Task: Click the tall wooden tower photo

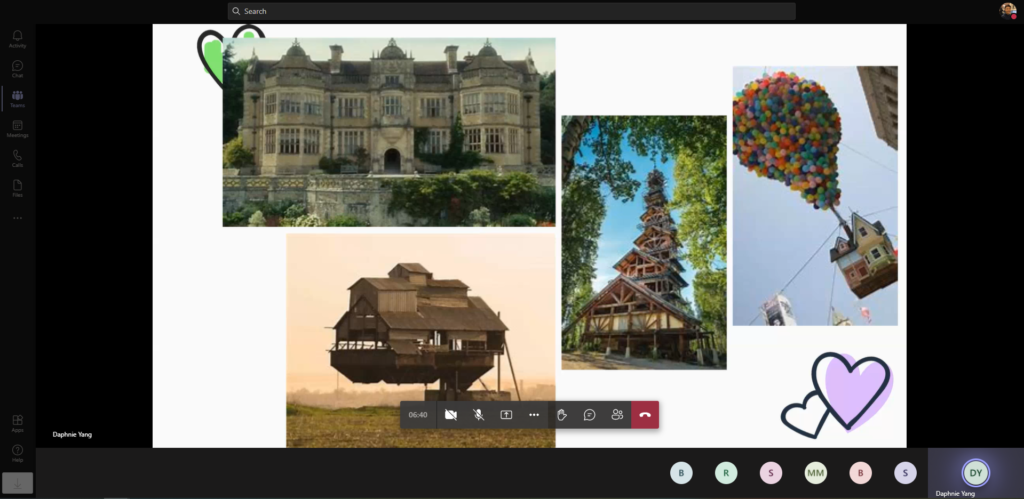Action: (644, 242)
